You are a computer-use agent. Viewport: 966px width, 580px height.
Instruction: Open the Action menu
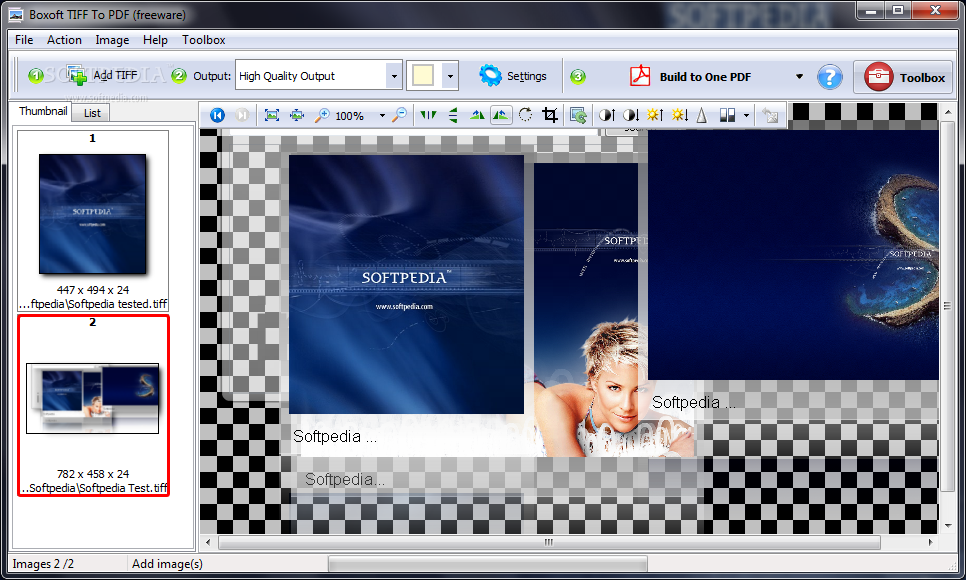[64, 39]
